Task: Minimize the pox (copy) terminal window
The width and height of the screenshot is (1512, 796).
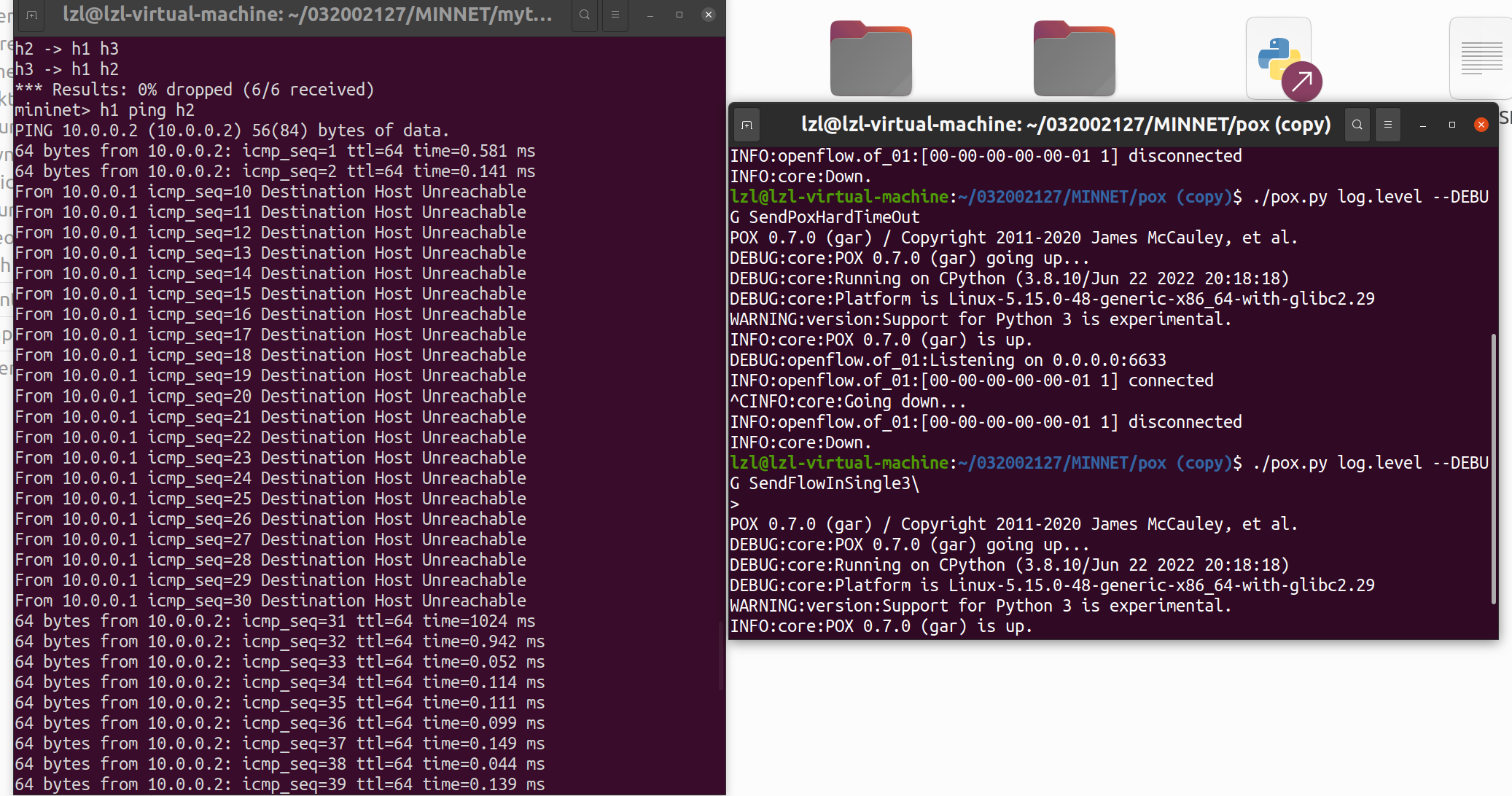Action: (1423, 125)
